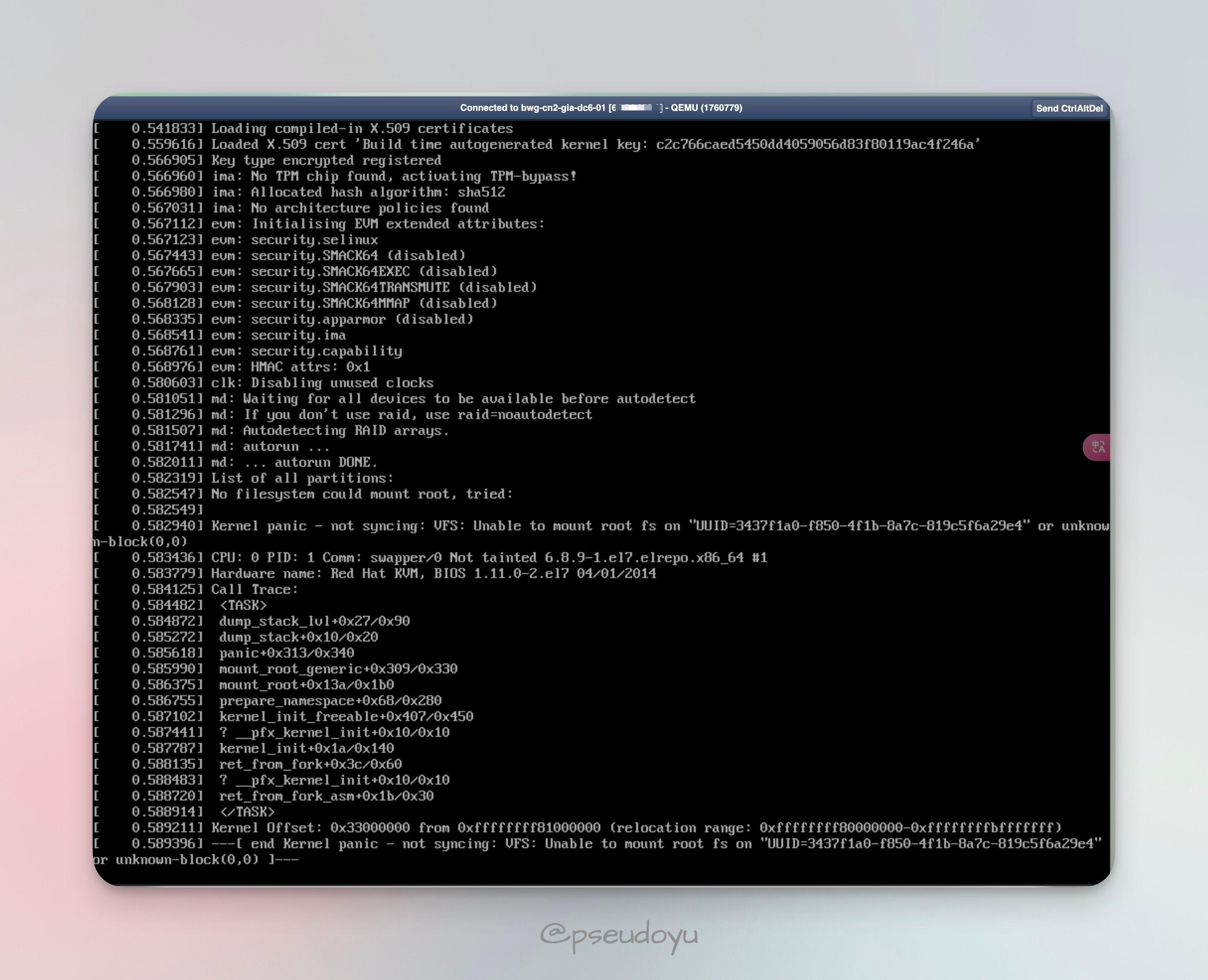Click No architecture policies found line
The width and height of the screenshot is (1208, 980).
pyautogui.click(x=292, y=208)
